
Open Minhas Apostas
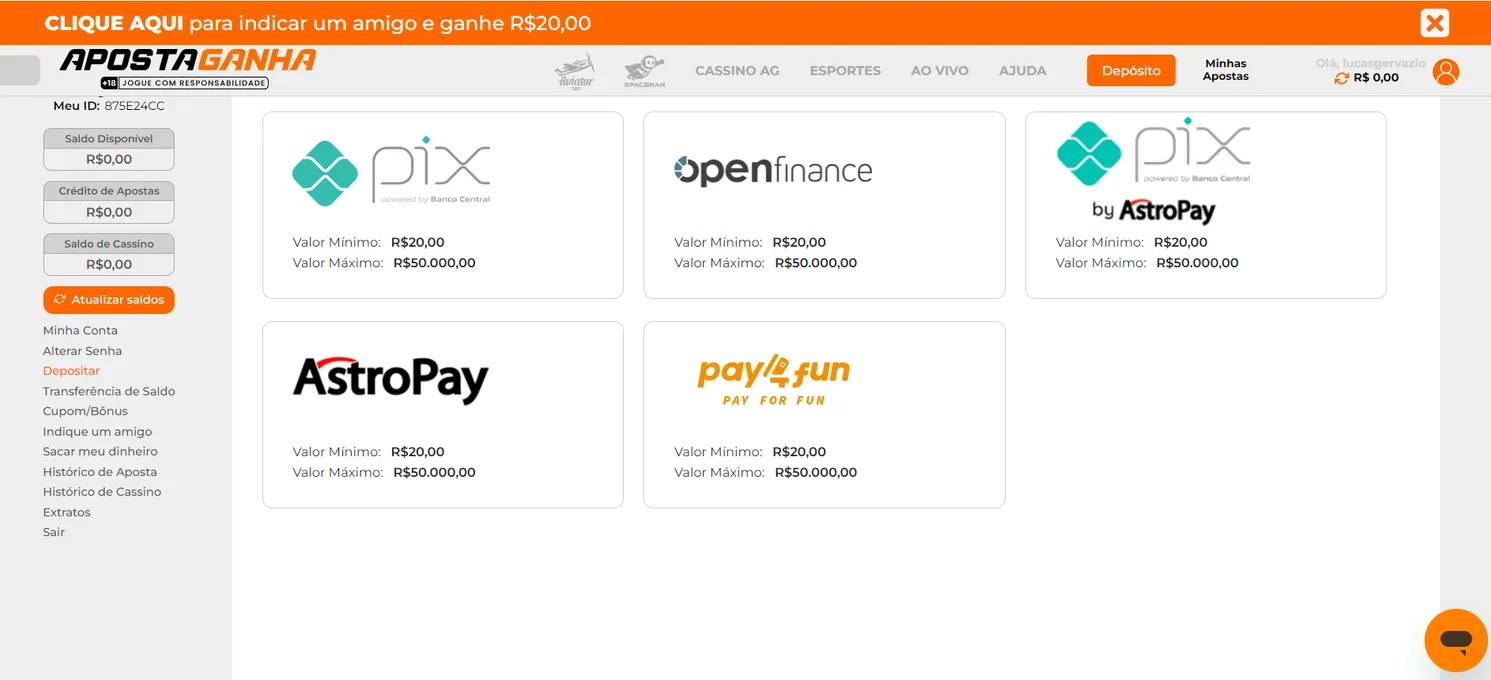1226,70
